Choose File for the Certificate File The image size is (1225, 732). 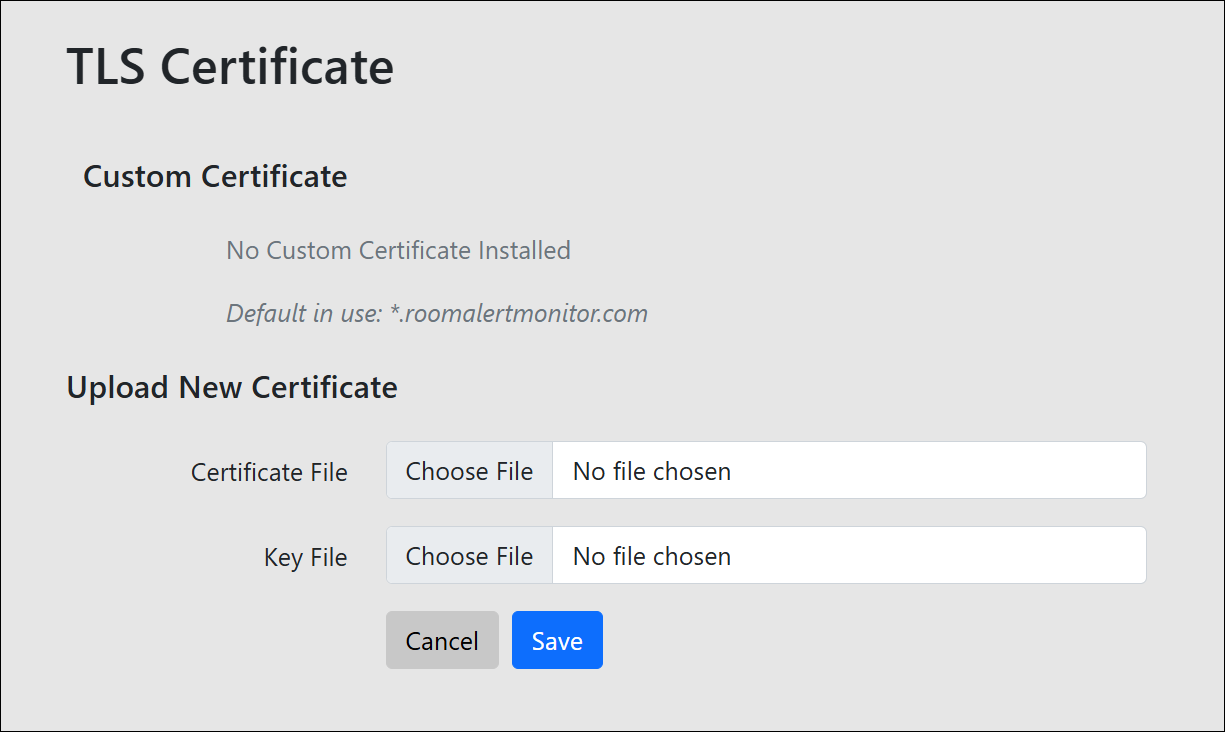pyautogui.click(x=469, y=471)
